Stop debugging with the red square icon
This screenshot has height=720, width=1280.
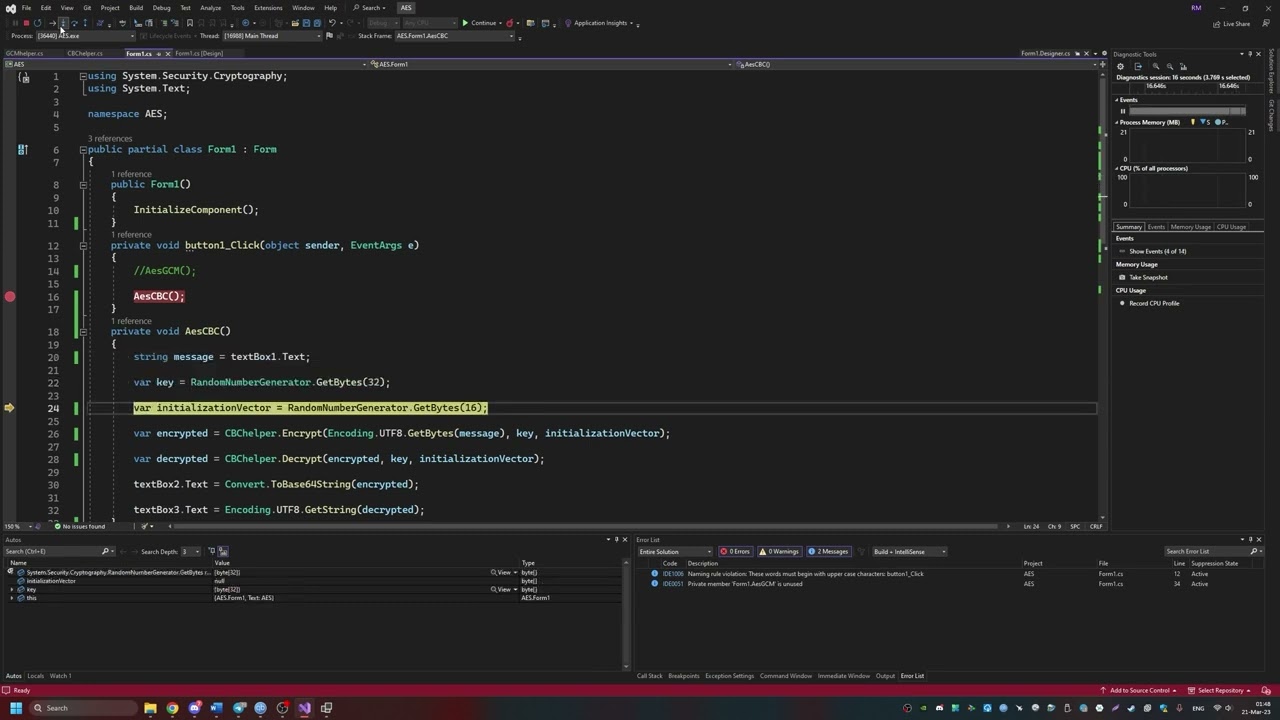[x=26, y=23]
